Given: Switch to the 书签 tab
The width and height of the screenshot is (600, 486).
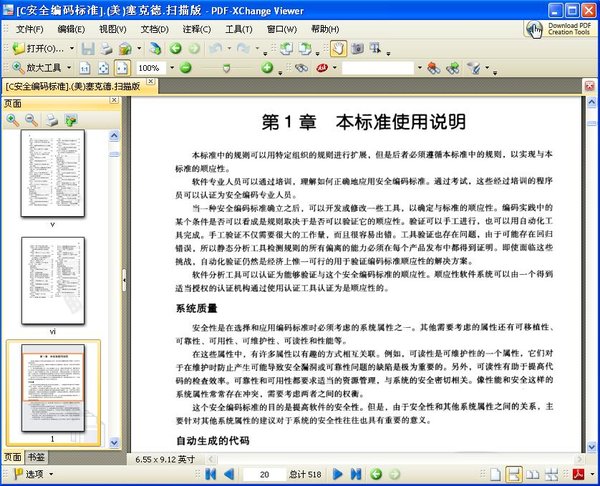Looking at the screenshot, I should (34, 457).
